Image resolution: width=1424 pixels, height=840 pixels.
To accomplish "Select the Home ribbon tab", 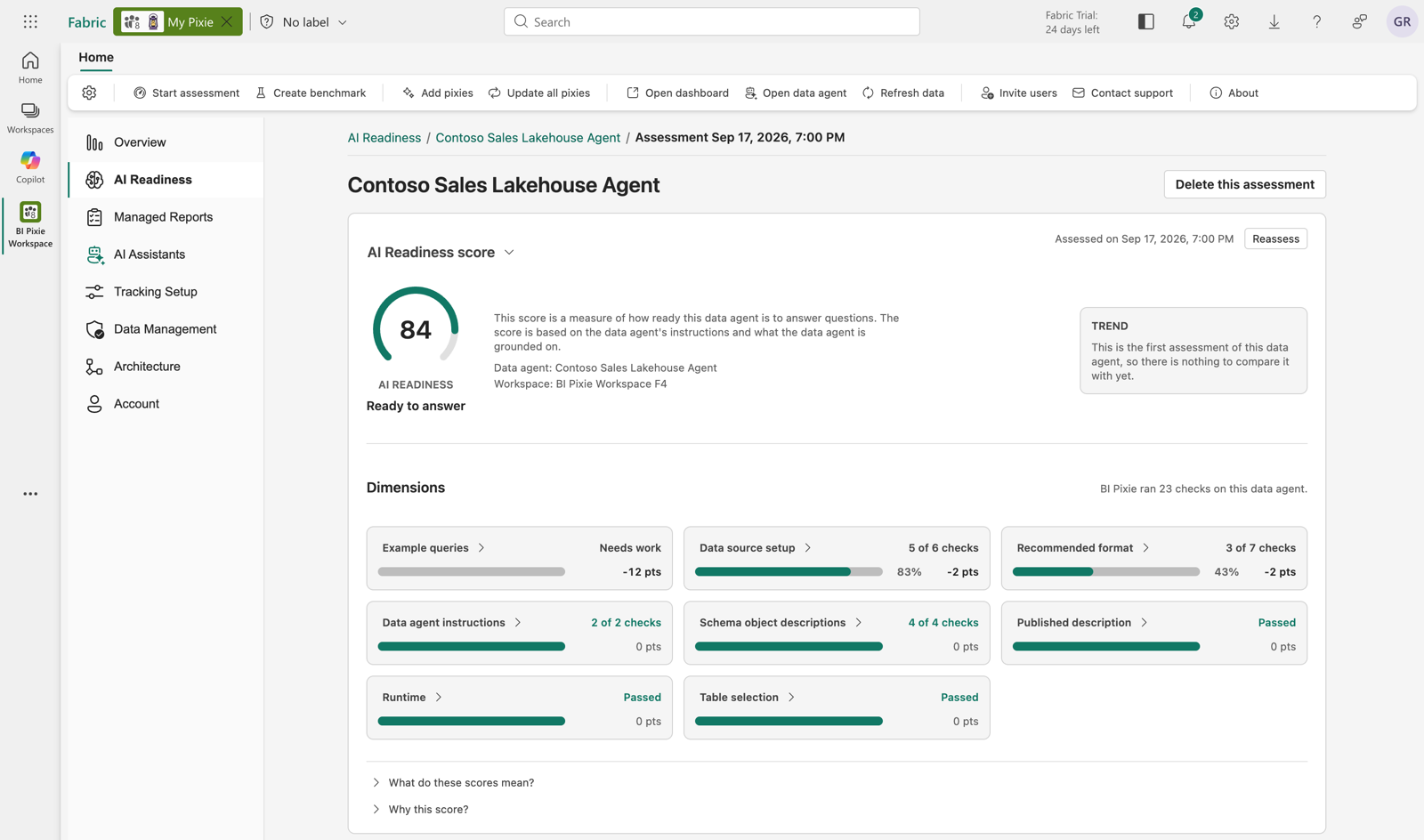I will click(x=96, y=58).
